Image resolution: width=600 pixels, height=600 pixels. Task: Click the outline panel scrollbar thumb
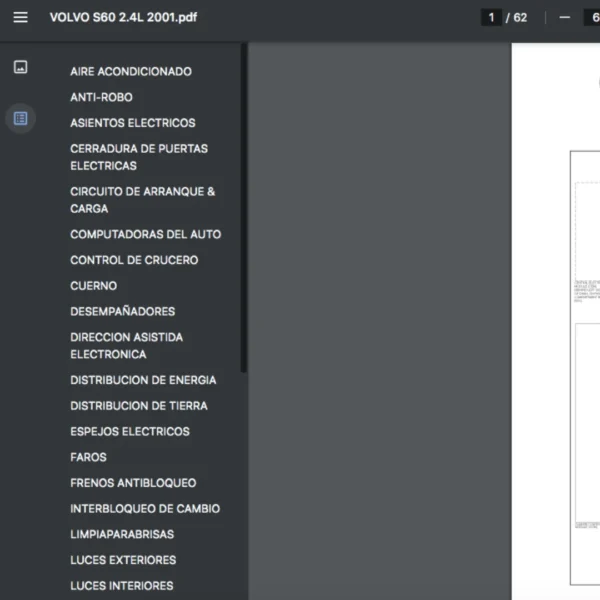click(x=243, y=208)
